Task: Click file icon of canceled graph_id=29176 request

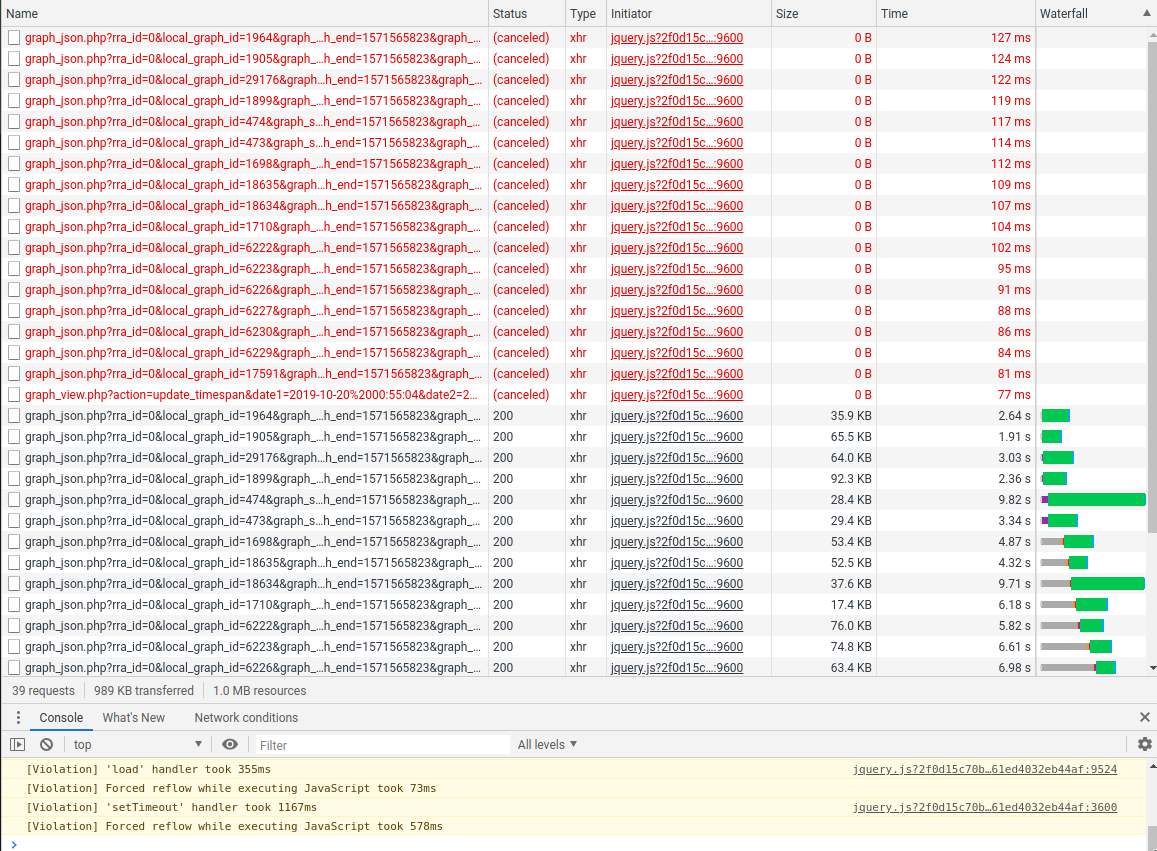Action: pyautogui.click(x=14, y=80)
